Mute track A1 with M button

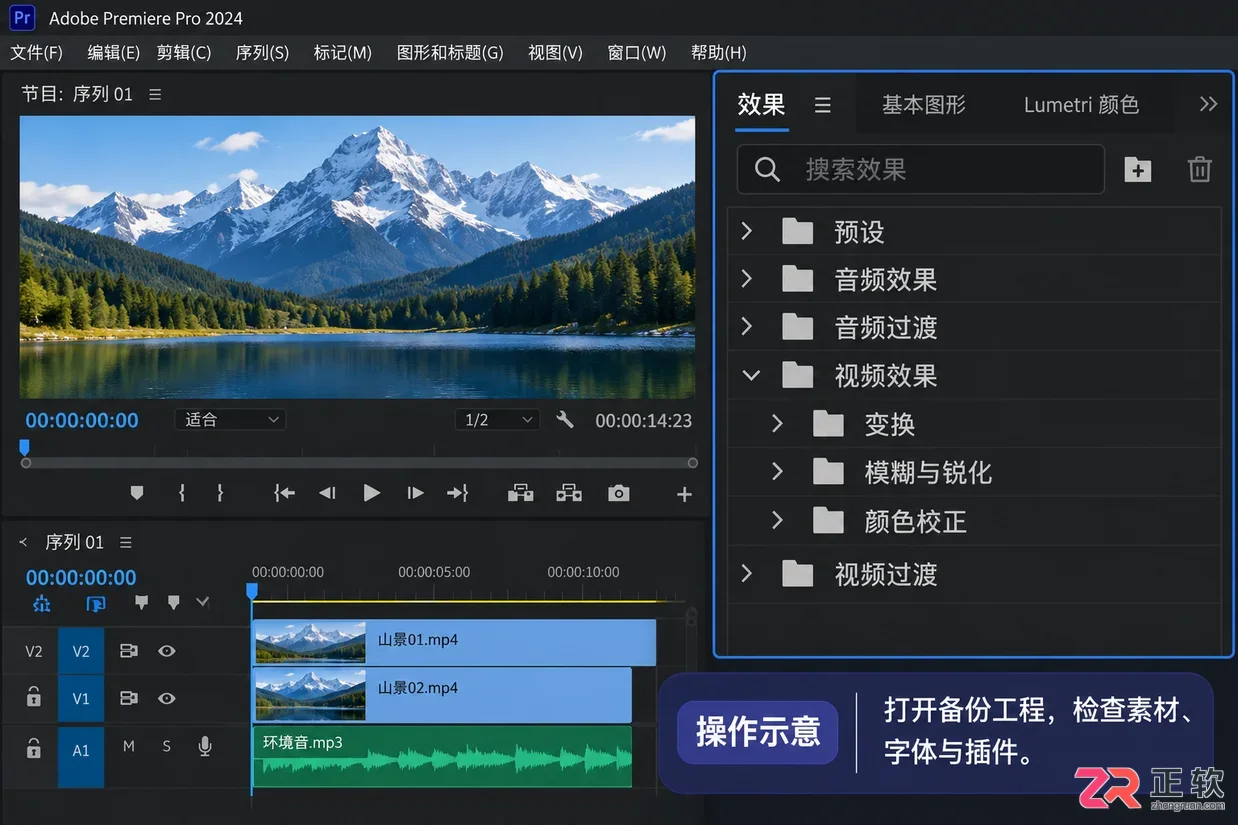[x=129, y=746]
